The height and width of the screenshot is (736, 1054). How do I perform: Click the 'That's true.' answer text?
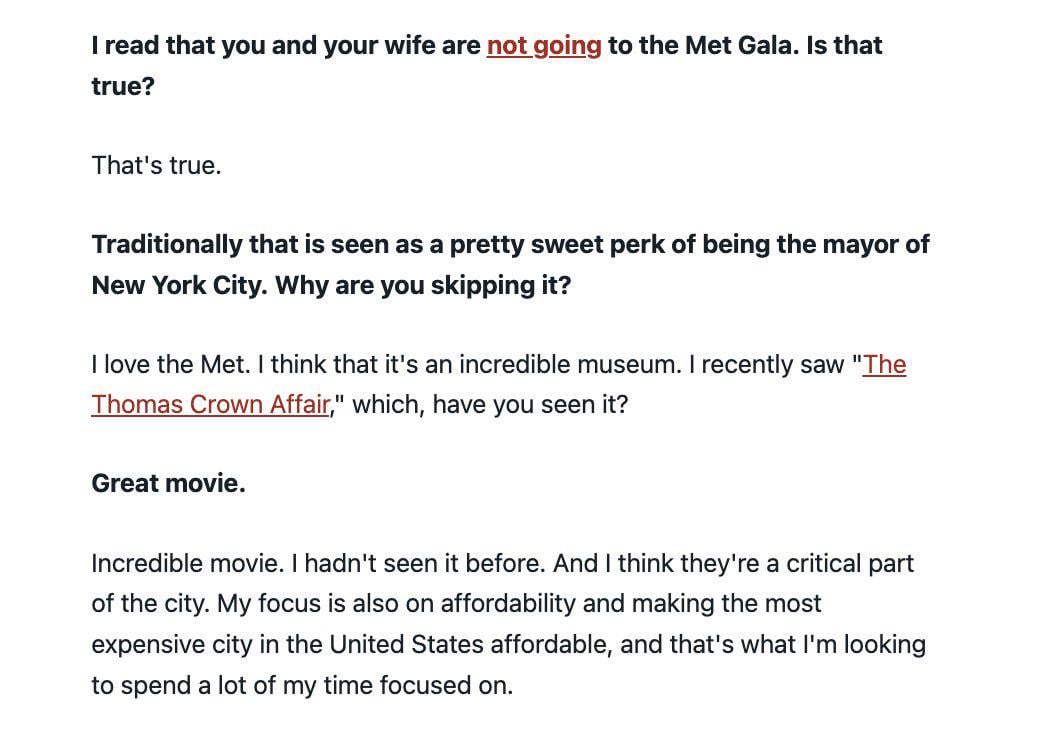[x=156, y=165]
